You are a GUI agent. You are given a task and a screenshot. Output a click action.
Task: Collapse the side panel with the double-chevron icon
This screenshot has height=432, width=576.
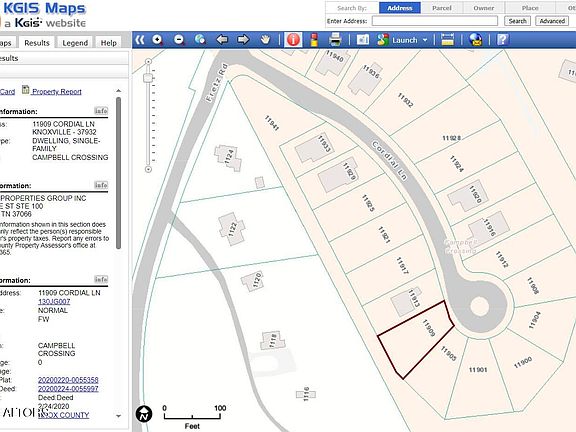(140, 40)
